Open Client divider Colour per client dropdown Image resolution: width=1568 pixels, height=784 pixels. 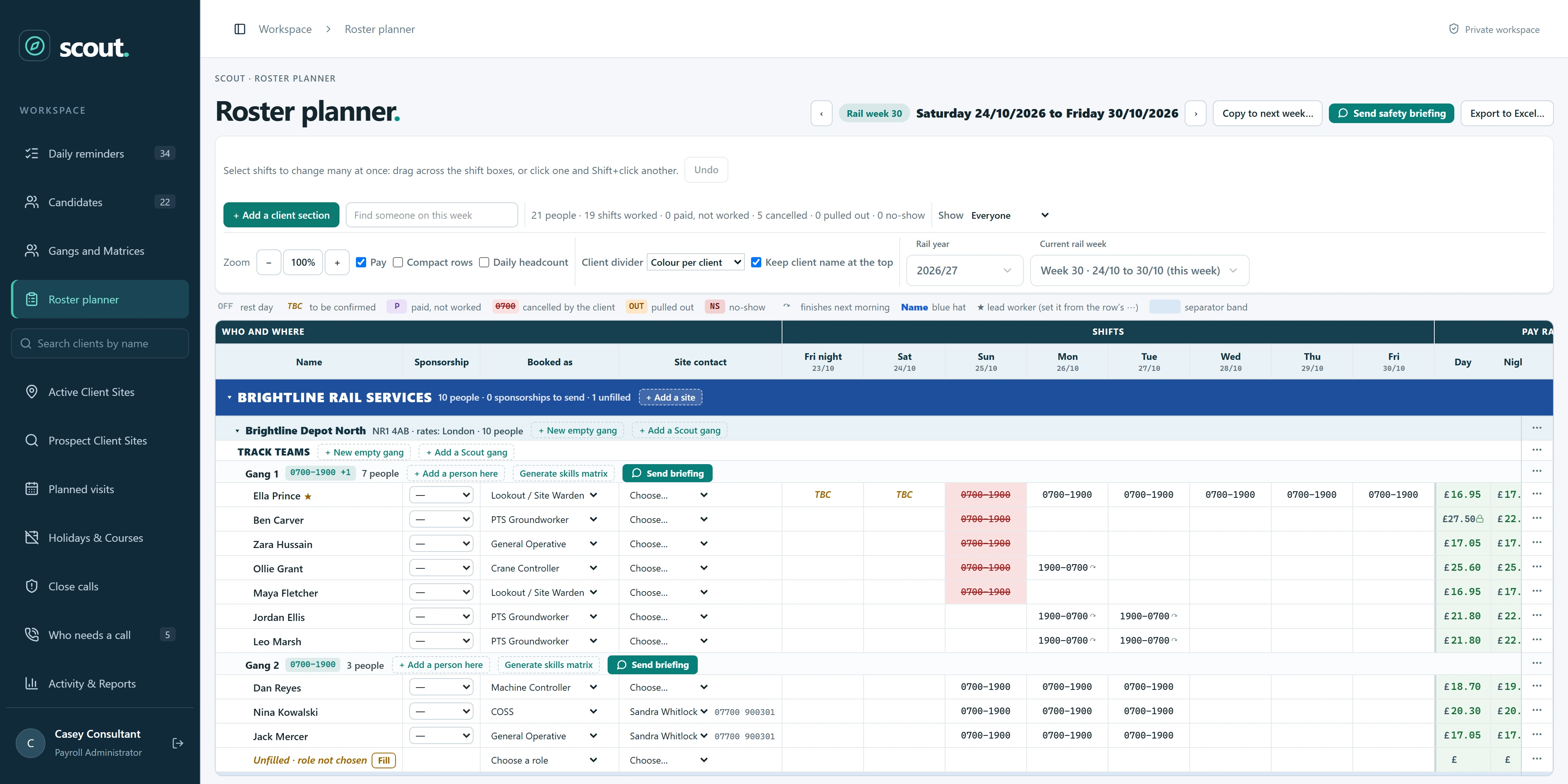point(696,262)
